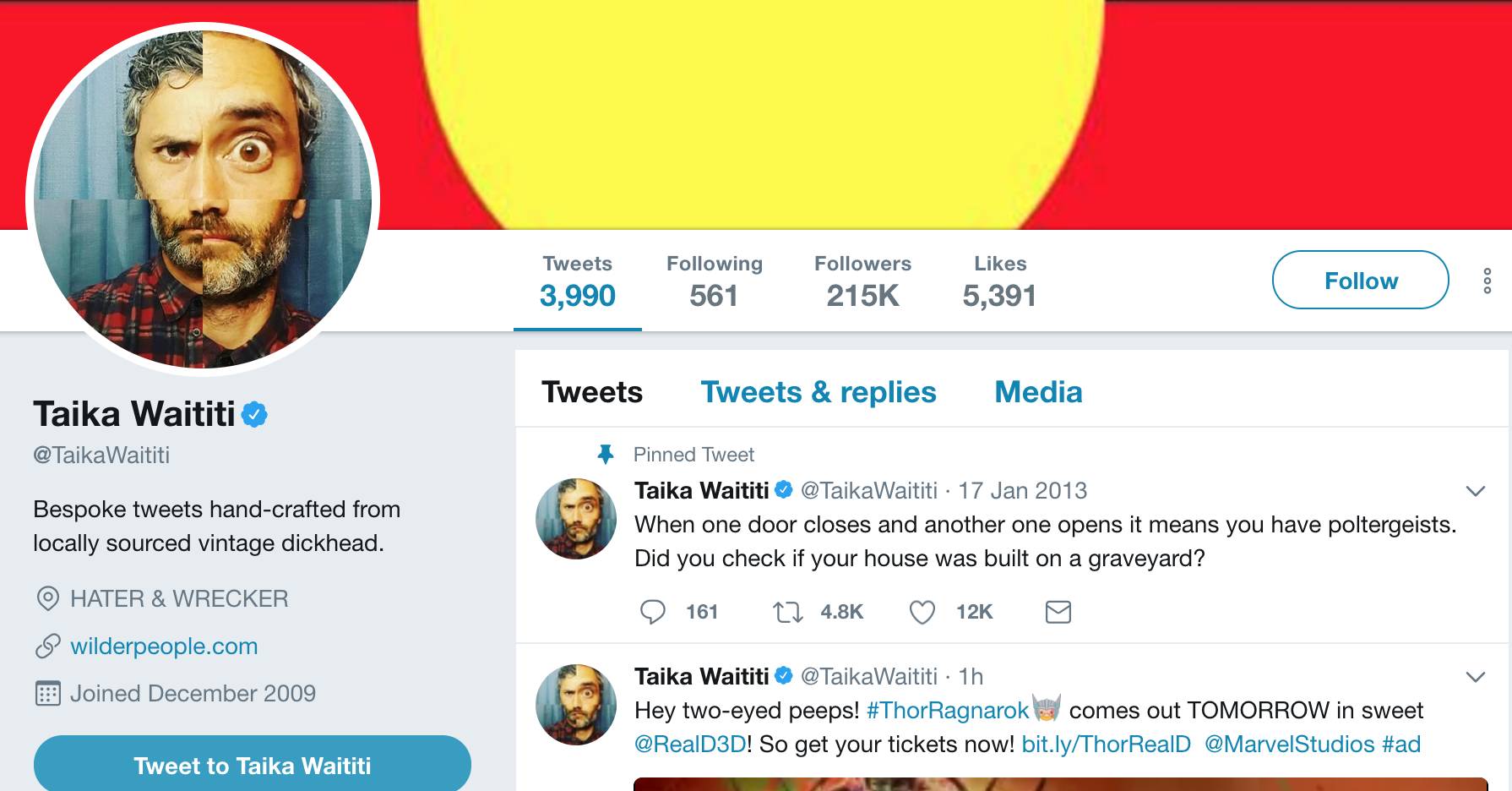Click the pinned tweet avatar picture
The height and width of the screenshot is (791, 1512).
576,519
